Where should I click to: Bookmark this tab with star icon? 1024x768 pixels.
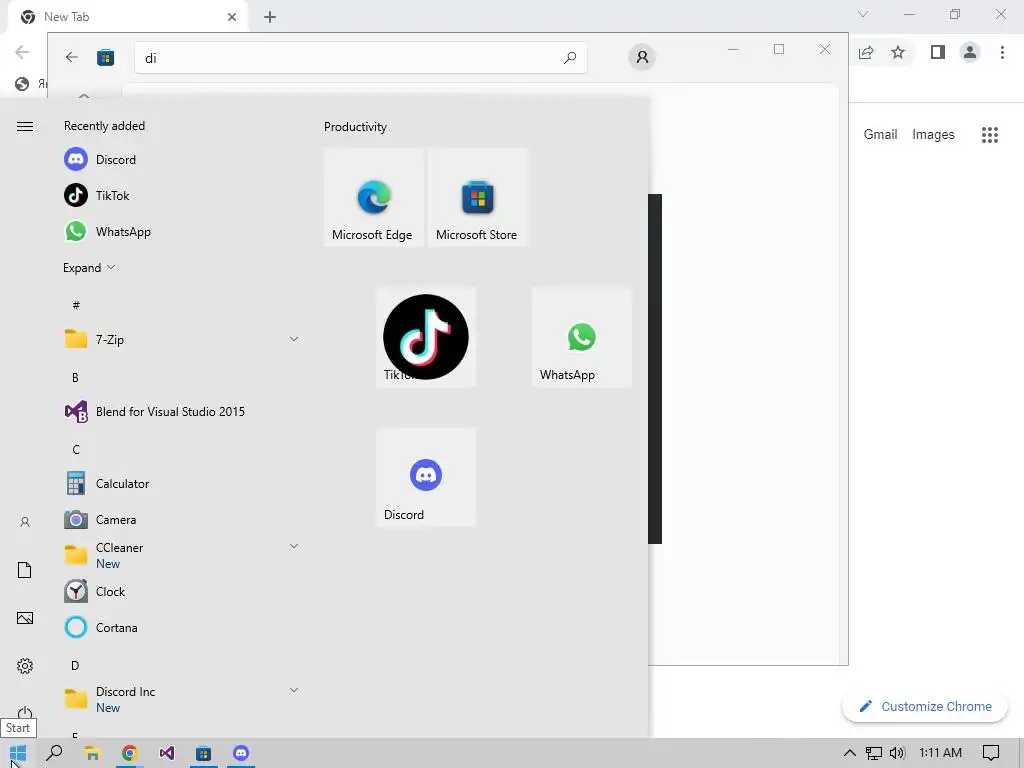pos(898,52)
